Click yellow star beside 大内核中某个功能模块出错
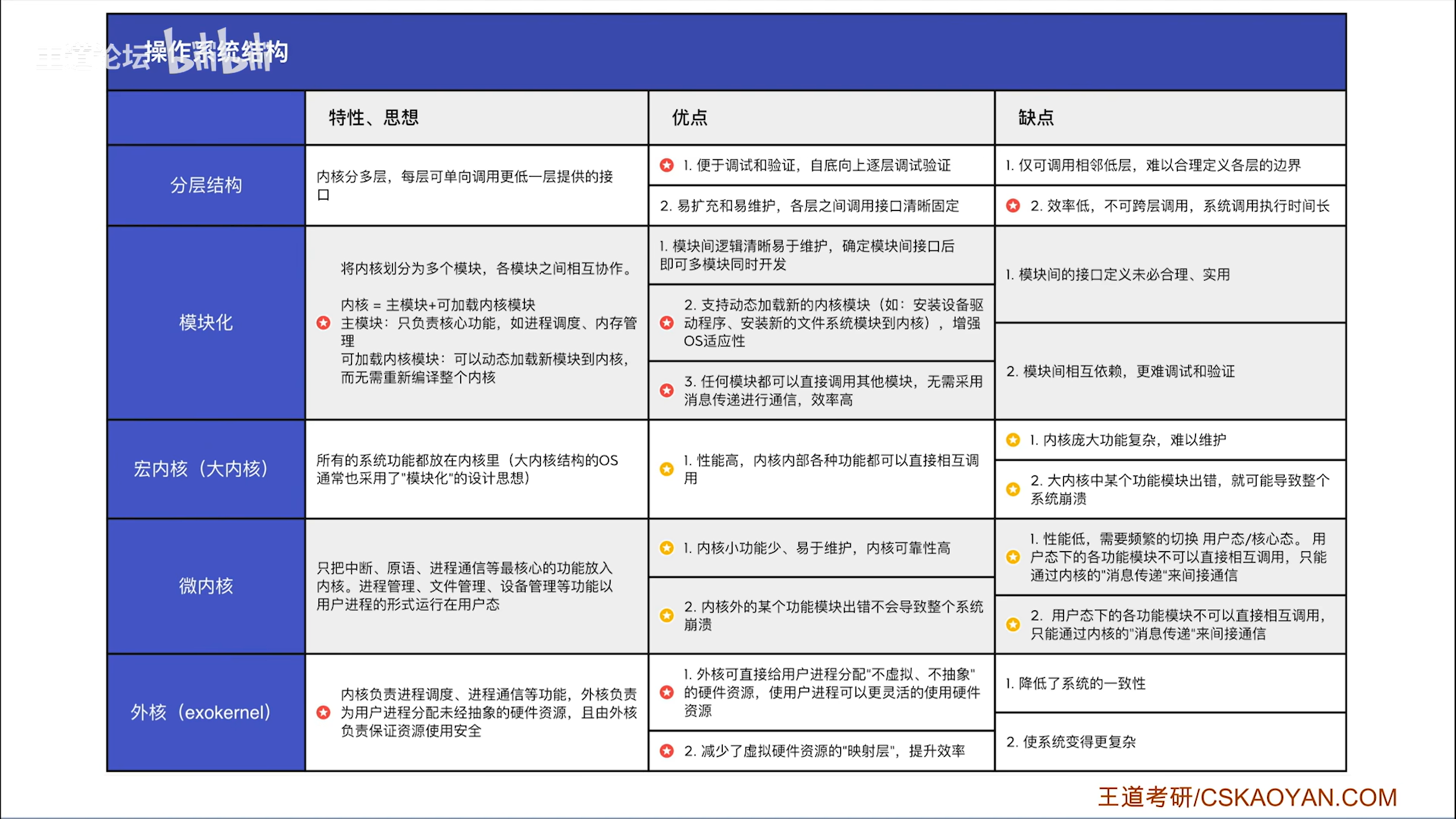Screen dimensions: 1456x819 tap(1013, 489)
